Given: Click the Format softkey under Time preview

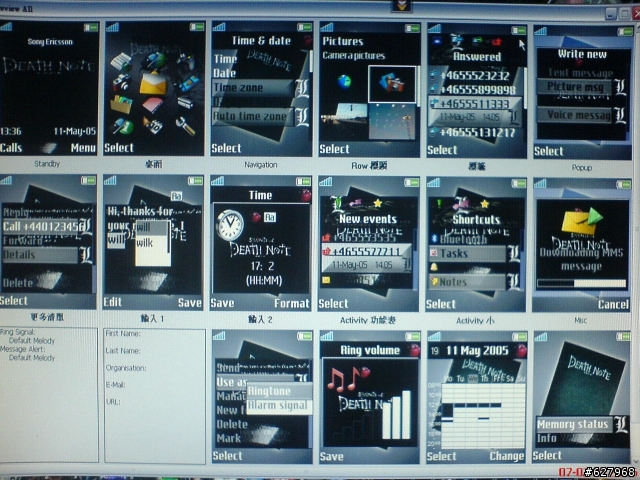Looking at the screenshot, I should pyautogui.click(x=292, y=304).
